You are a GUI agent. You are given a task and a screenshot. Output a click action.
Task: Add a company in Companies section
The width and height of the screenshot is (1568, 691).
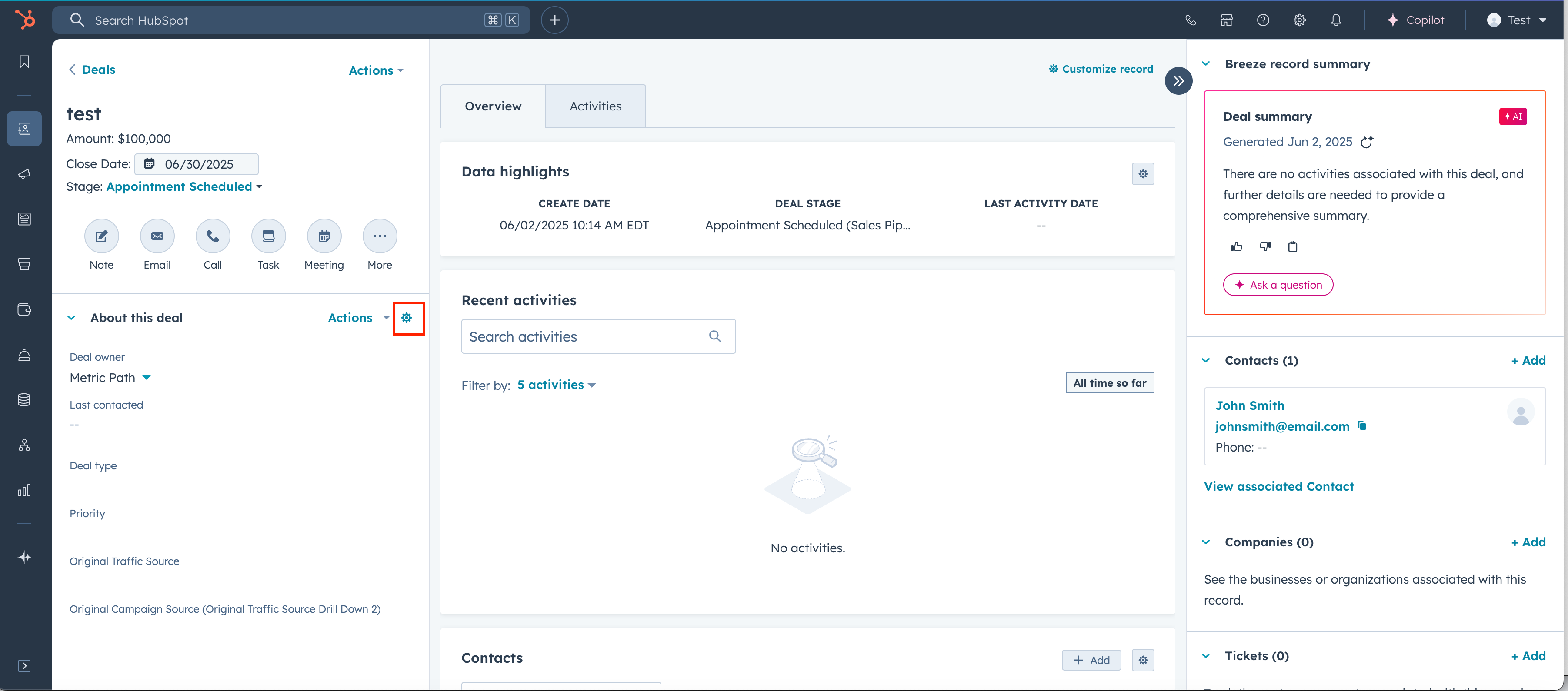click(1528, 542)
